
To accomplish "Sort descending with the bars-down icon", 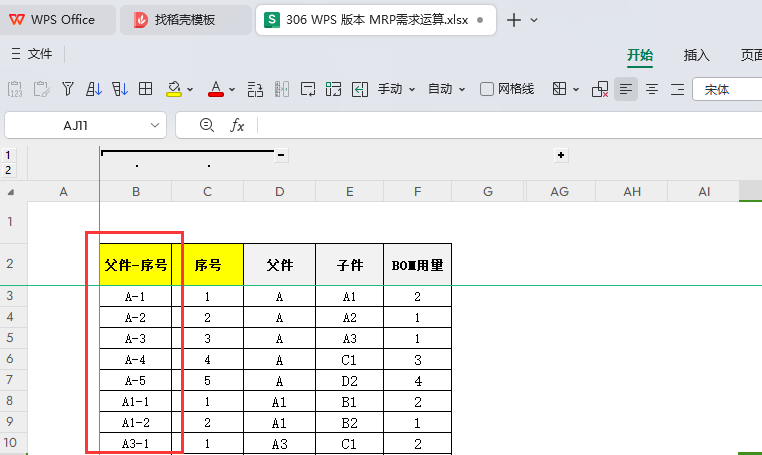I will coord(120,89).
